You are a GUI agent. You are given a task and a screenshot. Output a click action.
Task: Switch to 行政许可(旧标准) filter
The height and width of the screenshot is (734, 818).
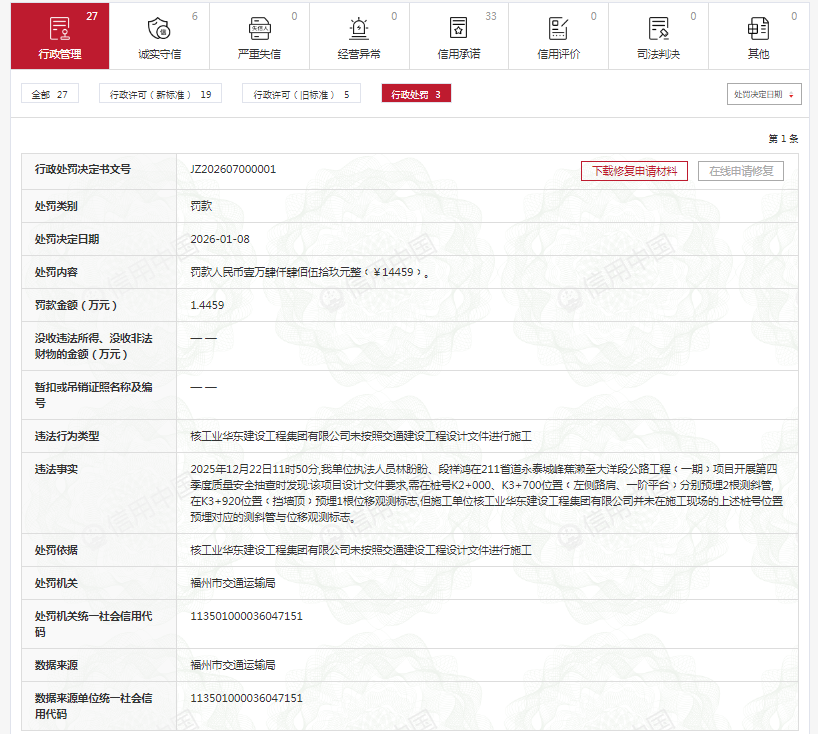click(x=301, y=94)
